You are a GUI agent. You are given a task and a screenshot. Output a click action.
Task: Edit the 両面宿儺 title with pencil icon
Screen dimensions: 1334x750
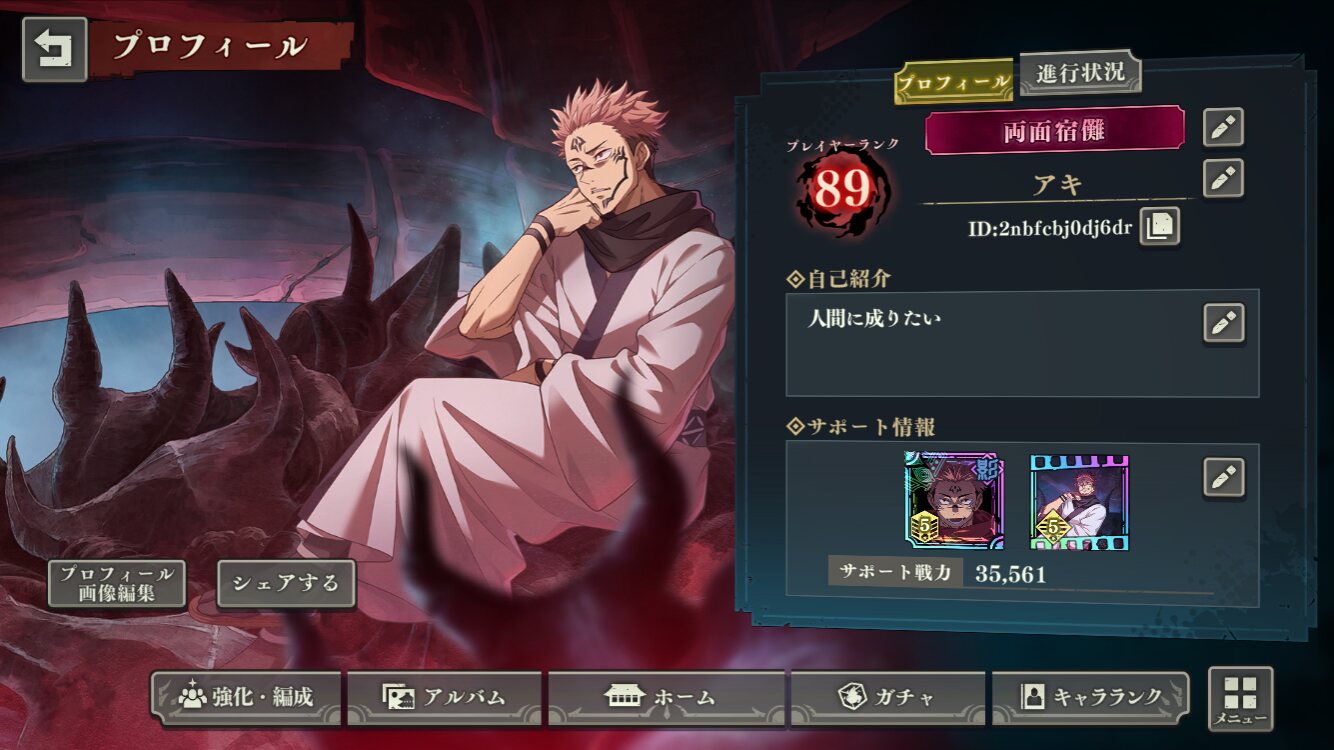[1223, 128]
